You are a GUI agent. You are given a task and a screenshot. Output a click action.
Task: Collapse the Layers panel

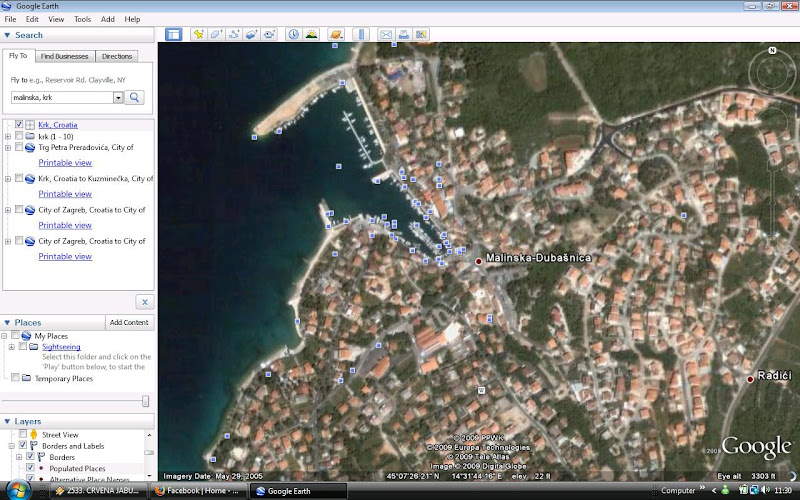[7, 421]
